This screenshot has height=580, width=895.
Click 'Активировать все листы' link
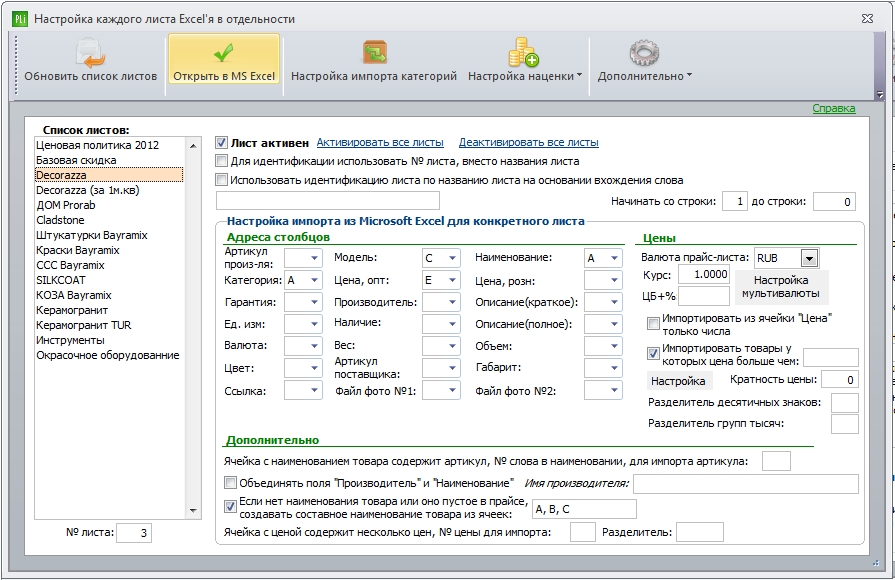coord(380,142)
